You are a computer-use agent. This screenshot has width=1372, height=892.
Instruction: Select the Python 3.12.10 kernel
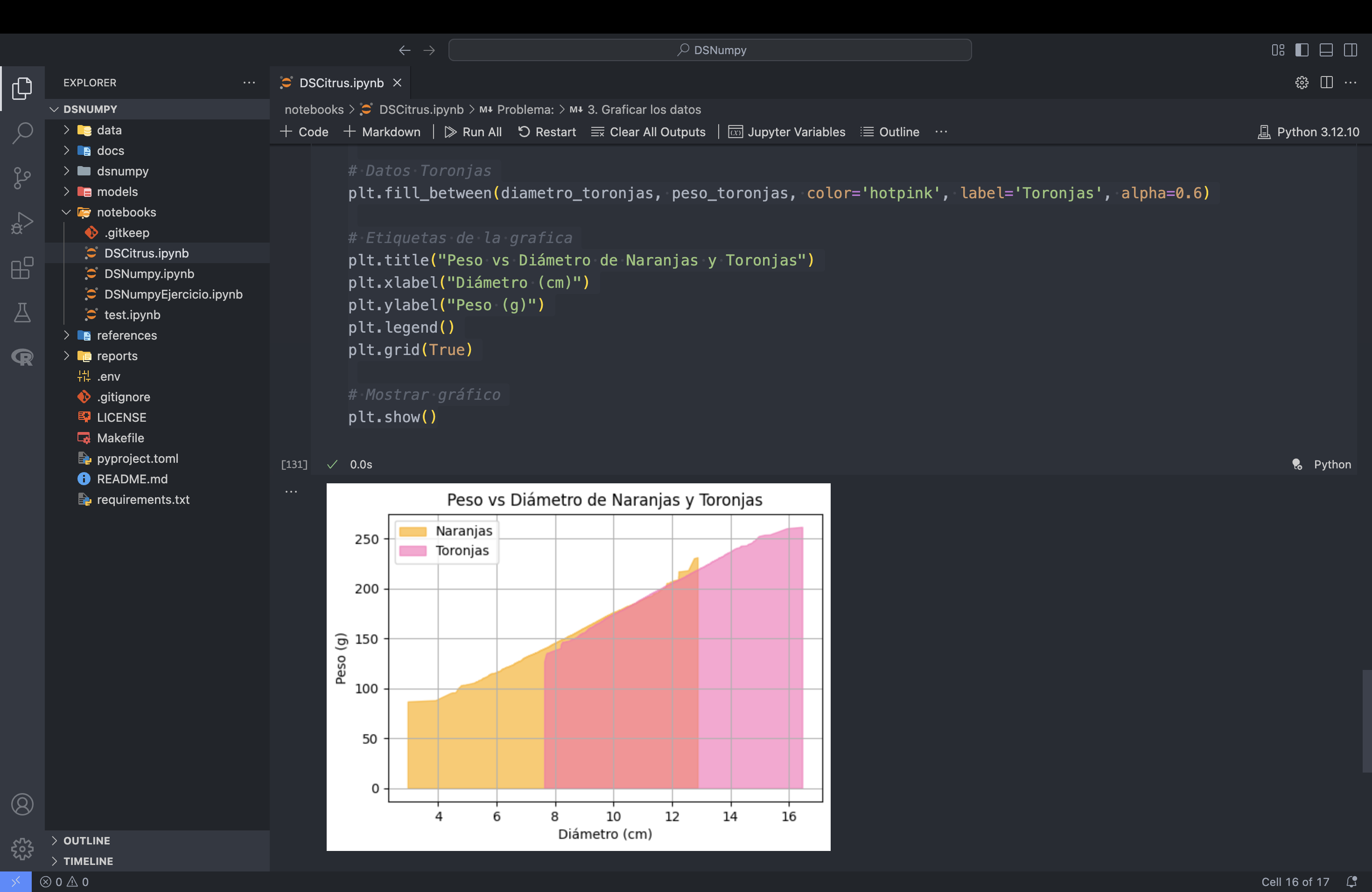(1308, 132)
